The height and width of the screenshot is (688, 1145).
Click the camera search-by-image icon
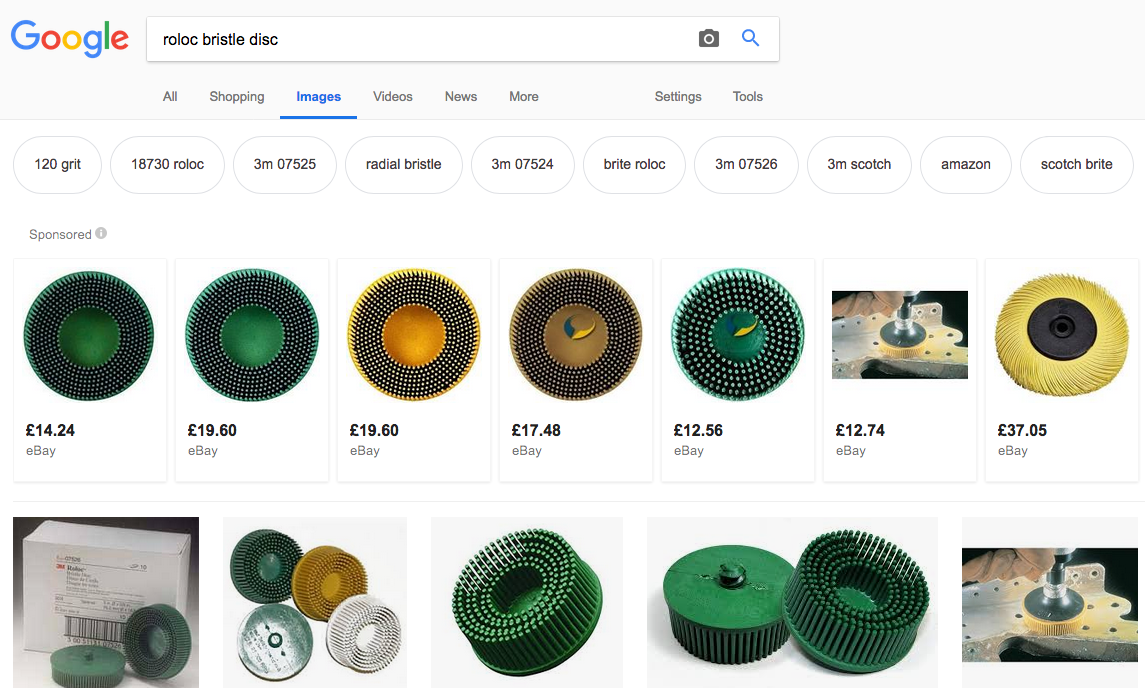point(708,39)
